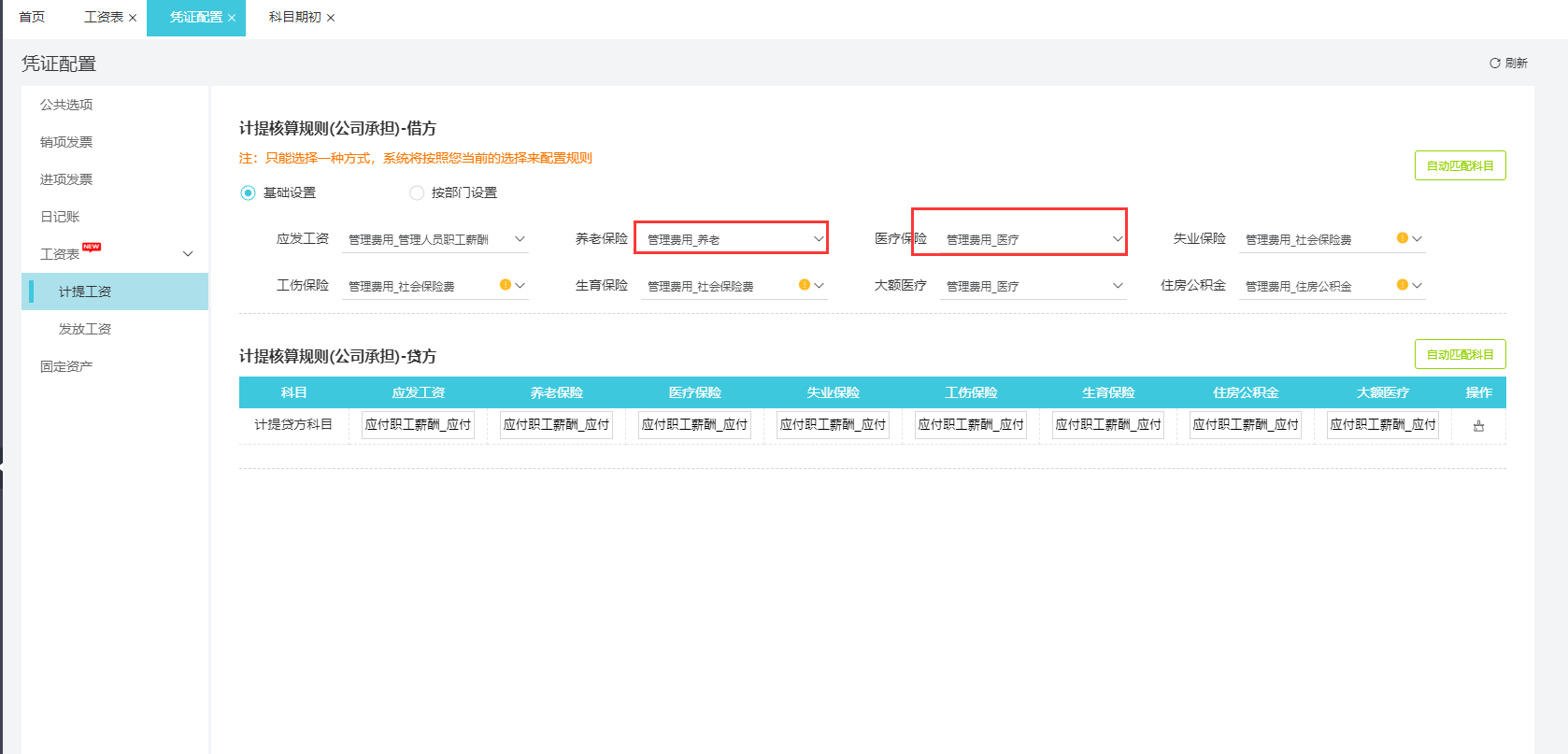Click orange warning icon in 工伤保险 field
The height and width of the screenshot is (754, 1568).
coord(505,285)
